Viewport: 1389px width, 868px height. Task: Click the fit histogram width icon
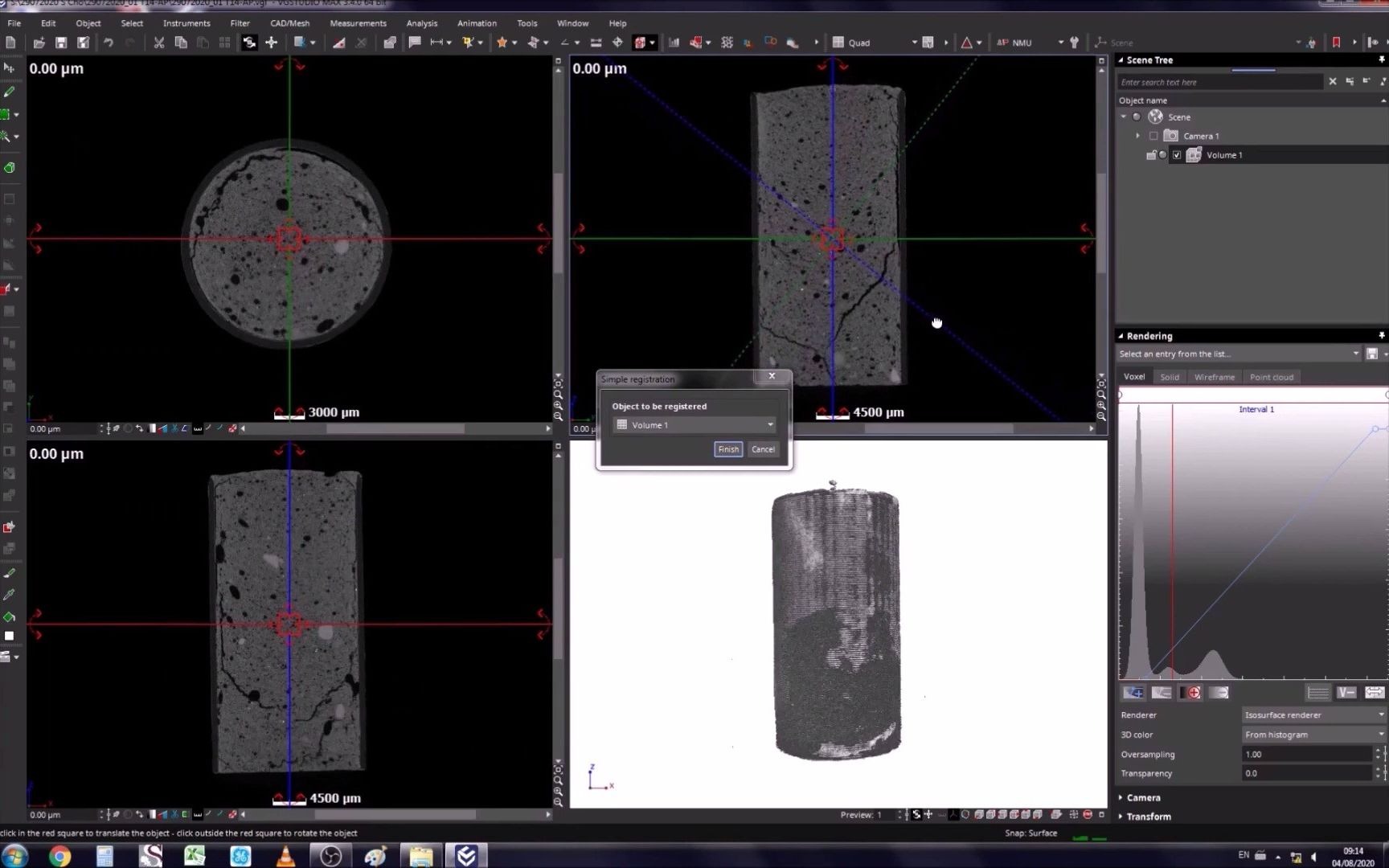click(1375, 693)
